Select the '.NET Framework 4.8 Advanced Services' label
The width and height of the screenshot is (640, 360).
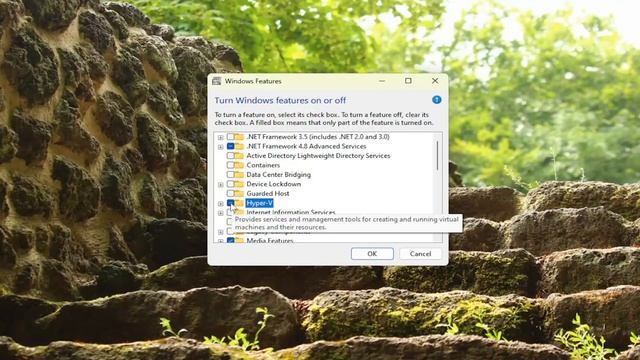coord(306,146)
